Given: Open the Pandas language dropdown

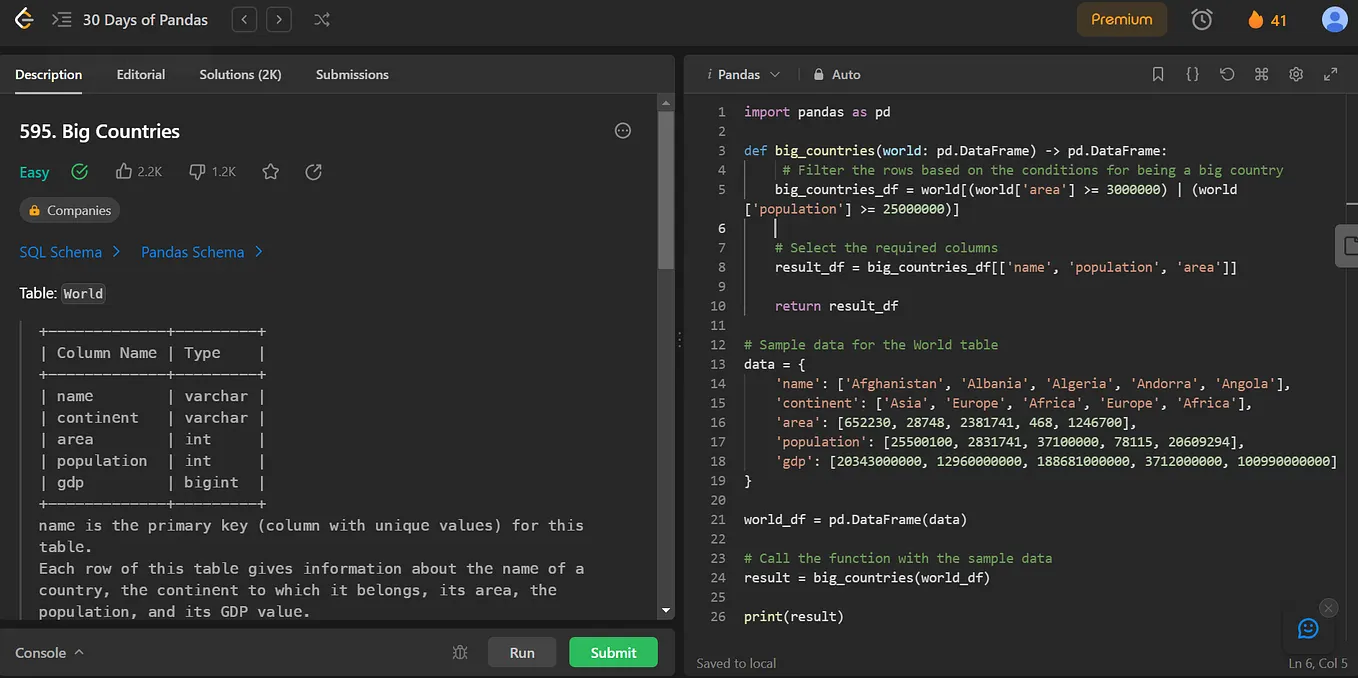Looking at the screenshot, I should pyautogui.click(x=743, y=74).
